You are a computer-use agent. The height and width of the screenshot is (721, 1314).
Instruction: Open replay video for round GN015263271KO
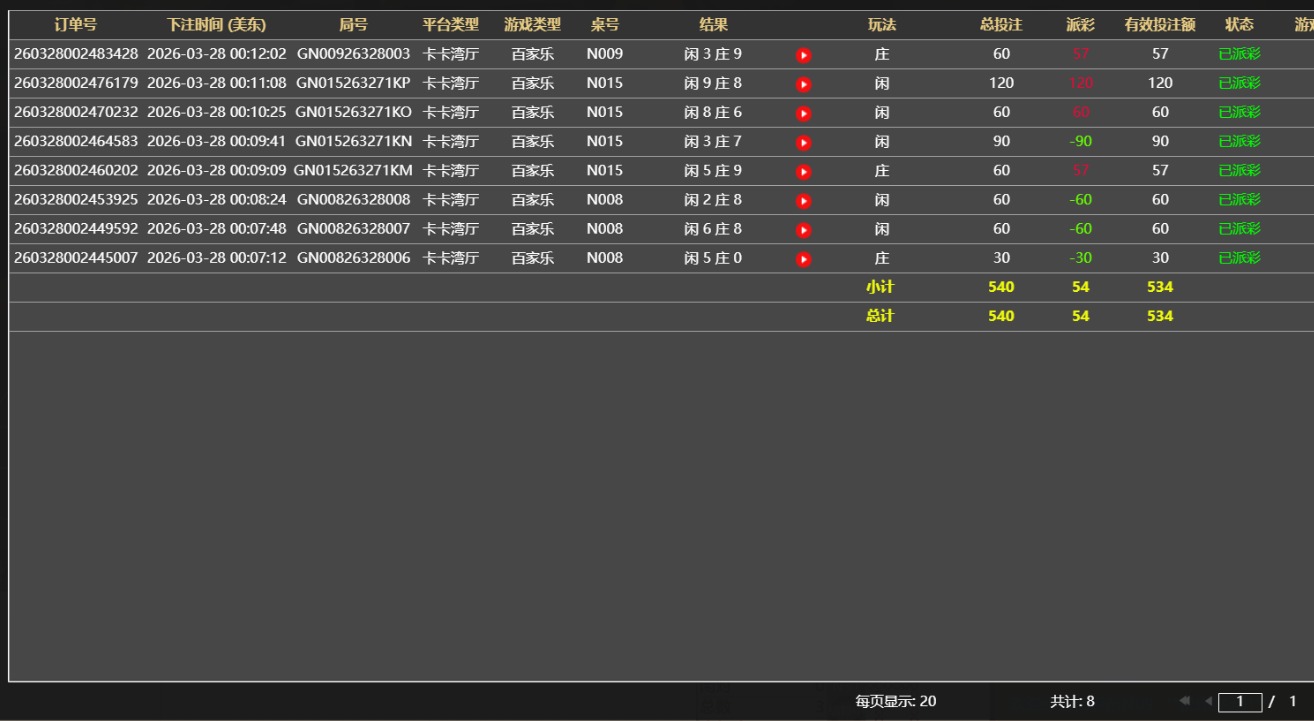[803, 112]
